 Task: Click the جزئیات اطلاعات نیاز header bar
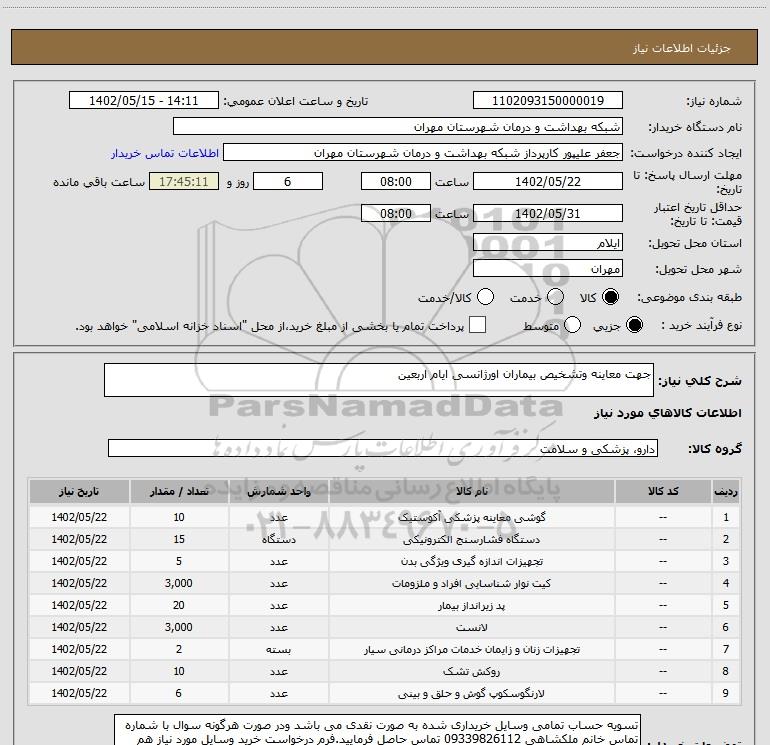385,48
